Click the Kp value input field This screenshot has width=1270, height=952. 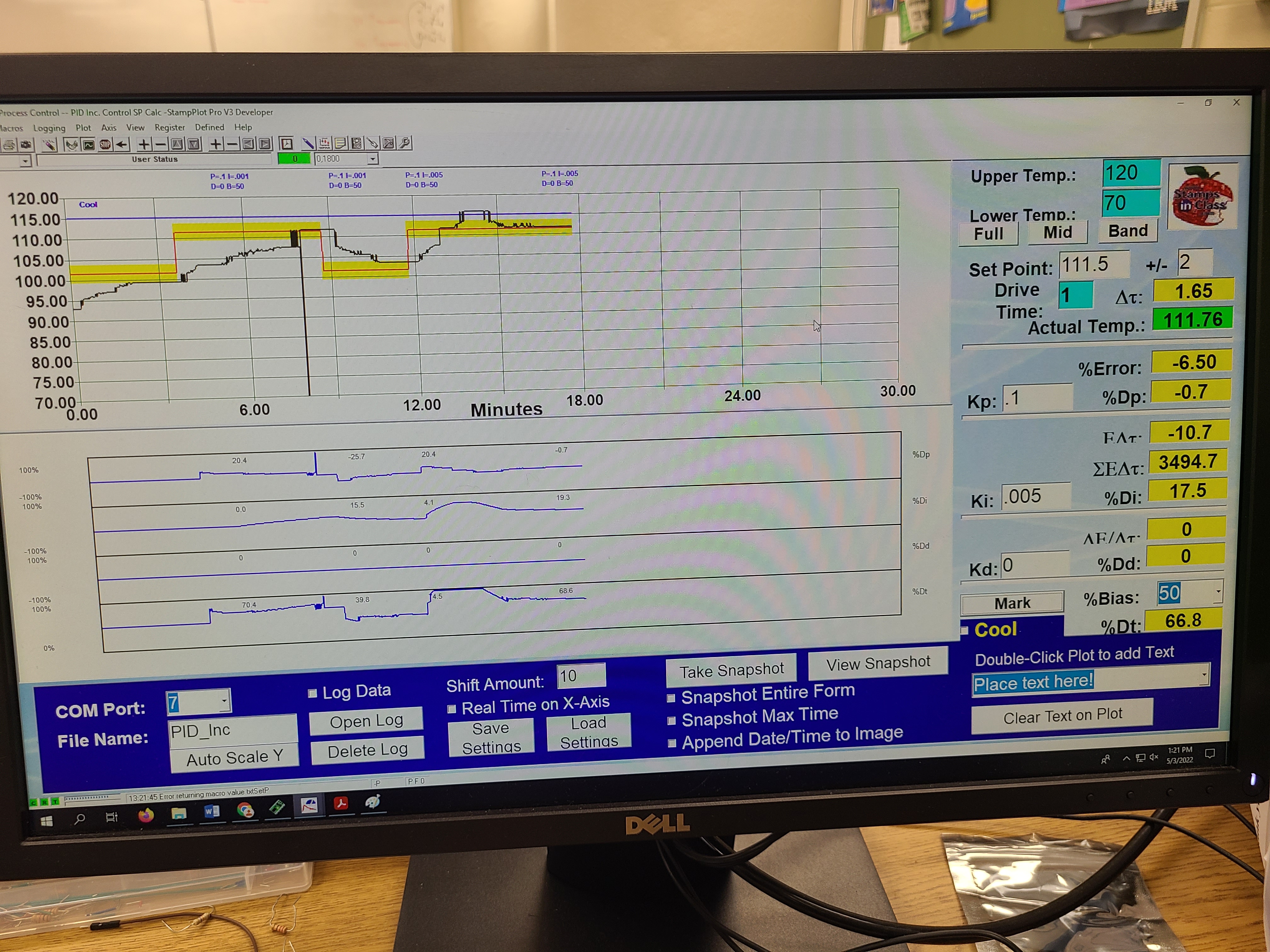click(1038, 398)
